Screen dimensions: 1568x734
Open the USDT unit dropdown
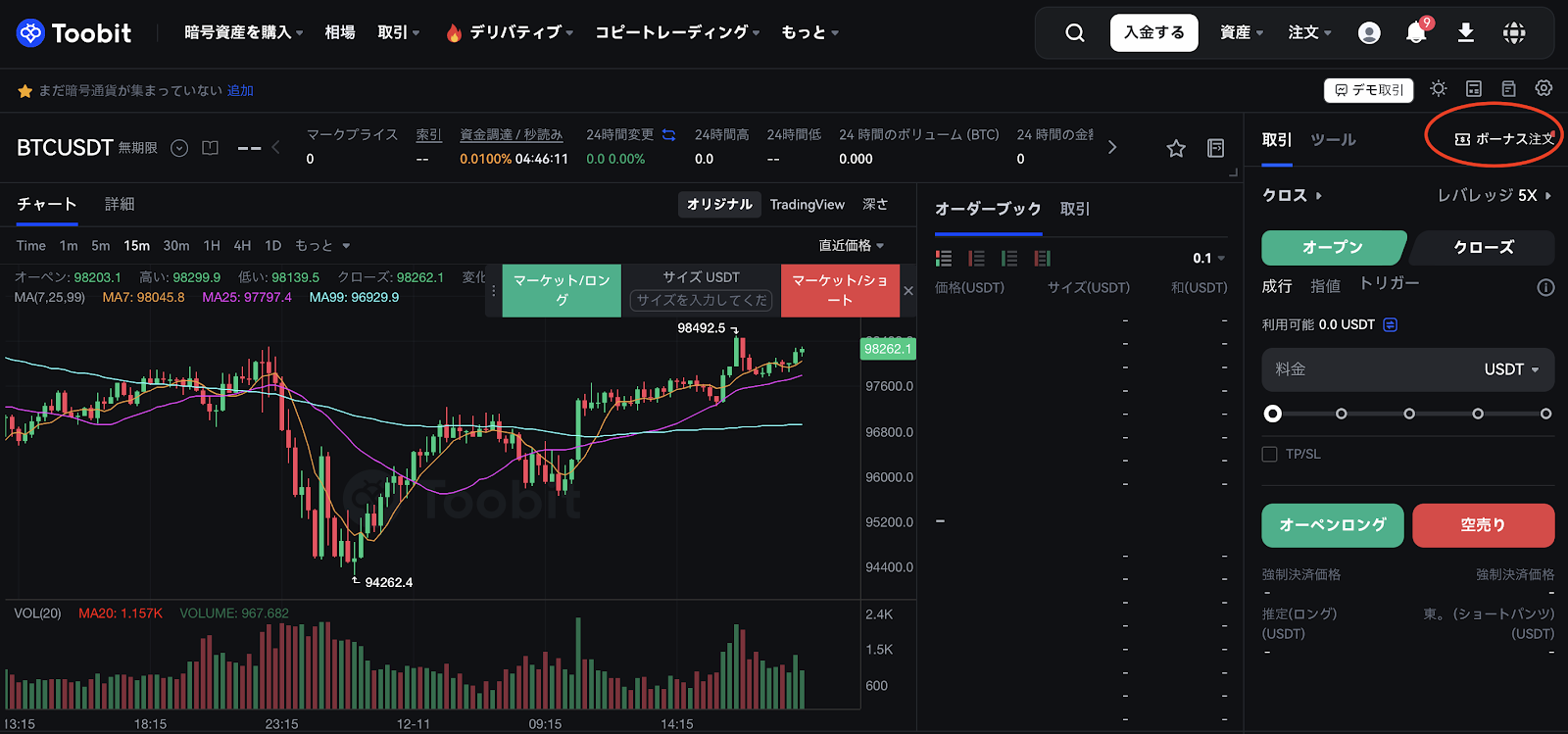pos(1511,369)
